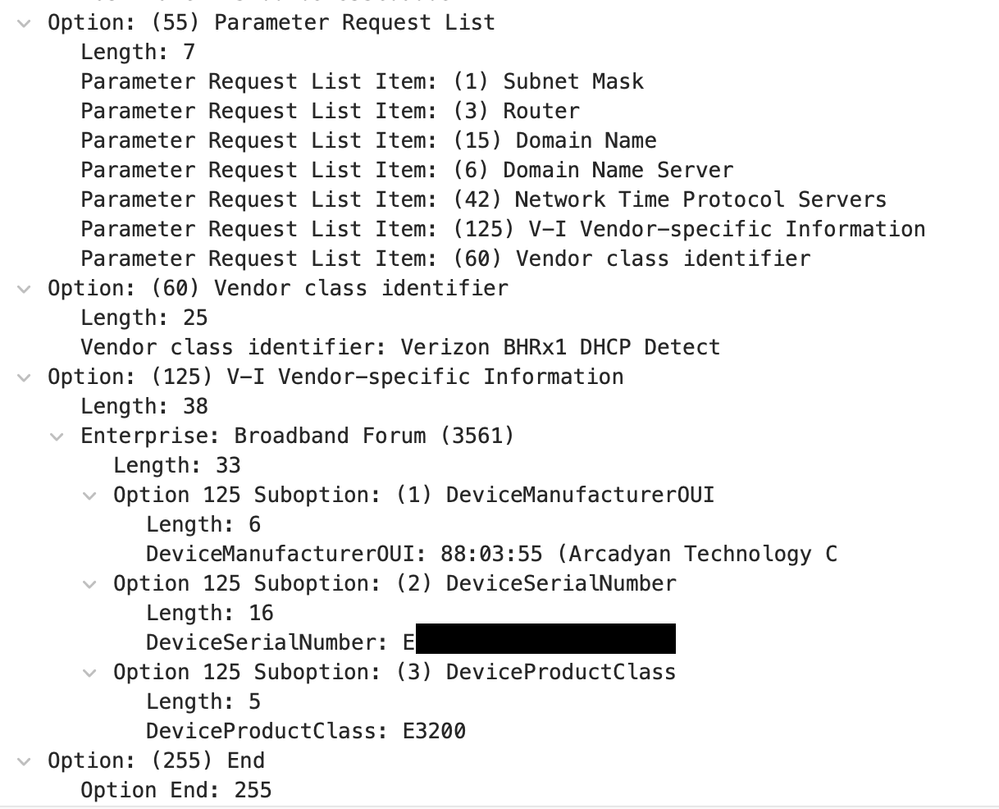Image resolution: width=999 pixels, height=809 pixels.
Task: Select the (3) Router request item
Action: coord(330,111)
